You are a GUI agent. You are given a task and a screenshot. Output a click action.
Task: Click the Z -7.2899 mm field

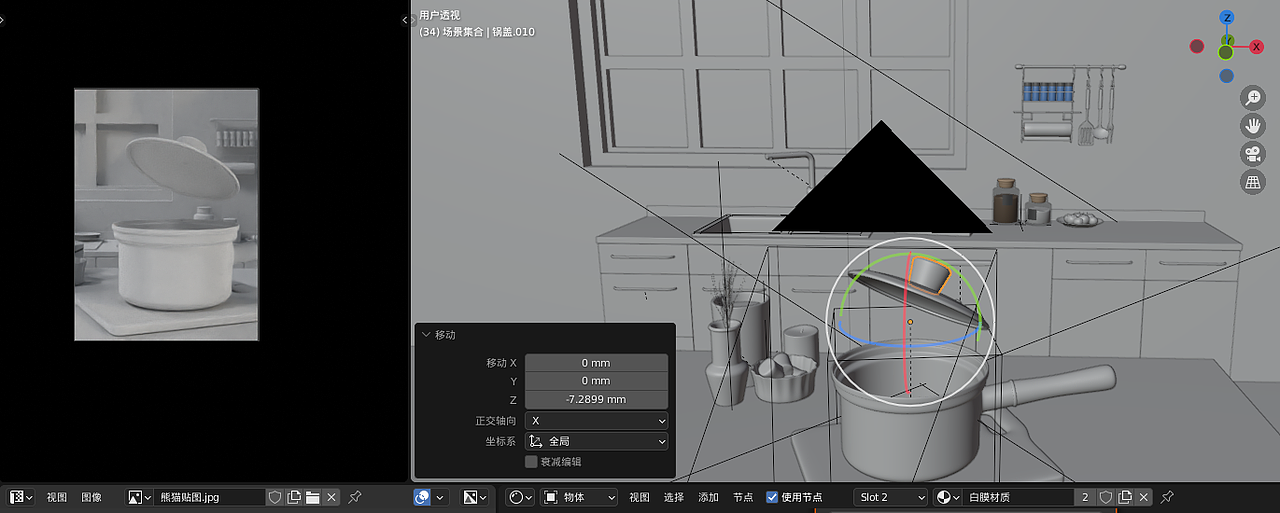pos(597,399)
